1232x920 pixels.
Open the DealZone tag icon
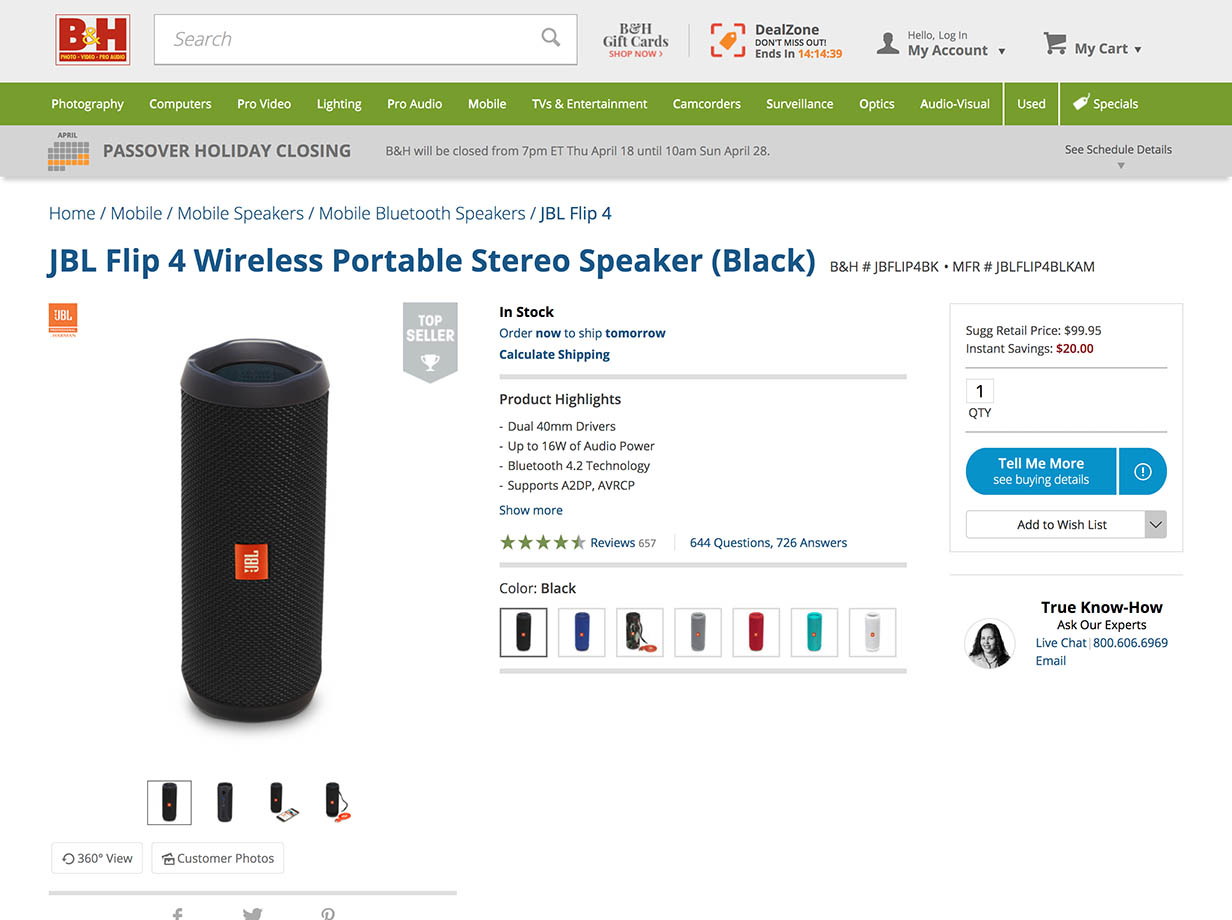click(728, 40)
